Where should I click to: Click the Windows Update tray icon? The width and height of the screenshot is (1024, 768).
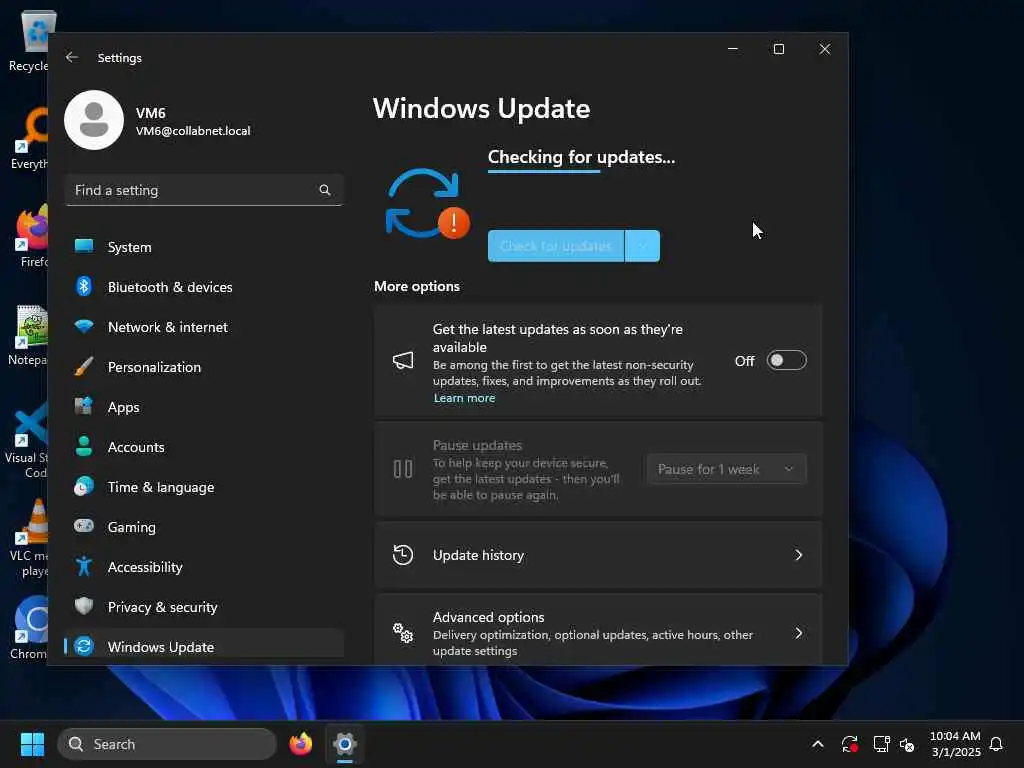click(850, 744)
